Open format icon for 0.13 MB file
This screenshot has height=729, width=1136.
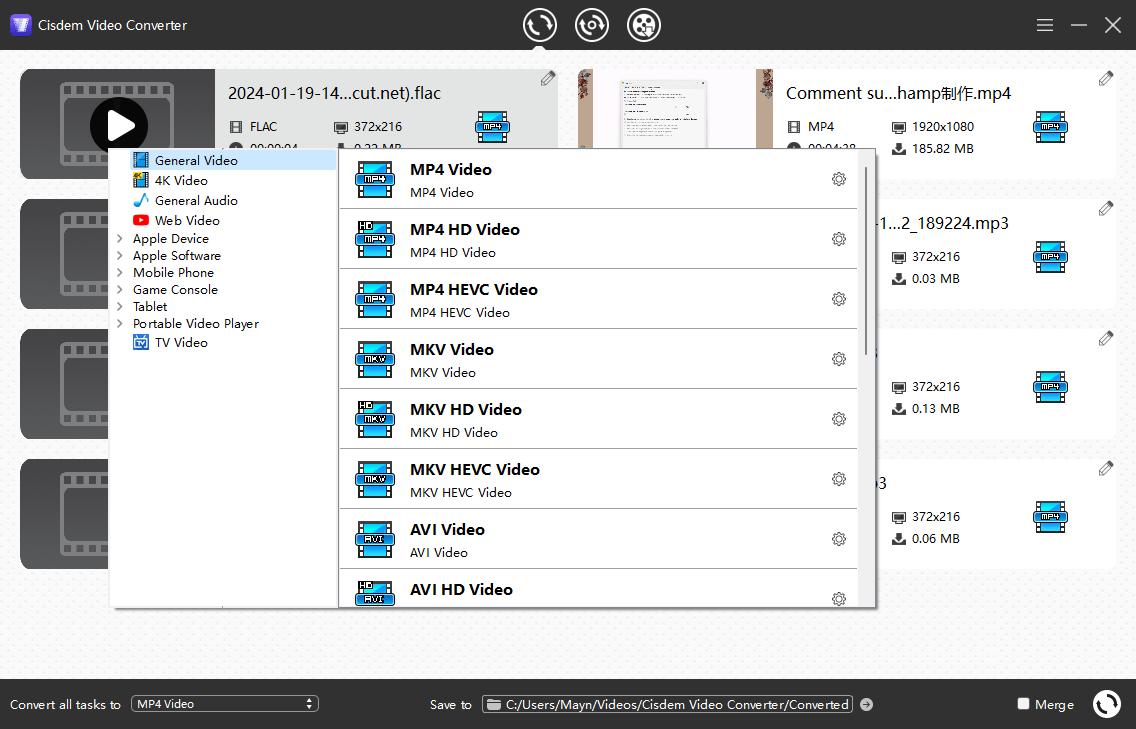tap(1051, 387)
